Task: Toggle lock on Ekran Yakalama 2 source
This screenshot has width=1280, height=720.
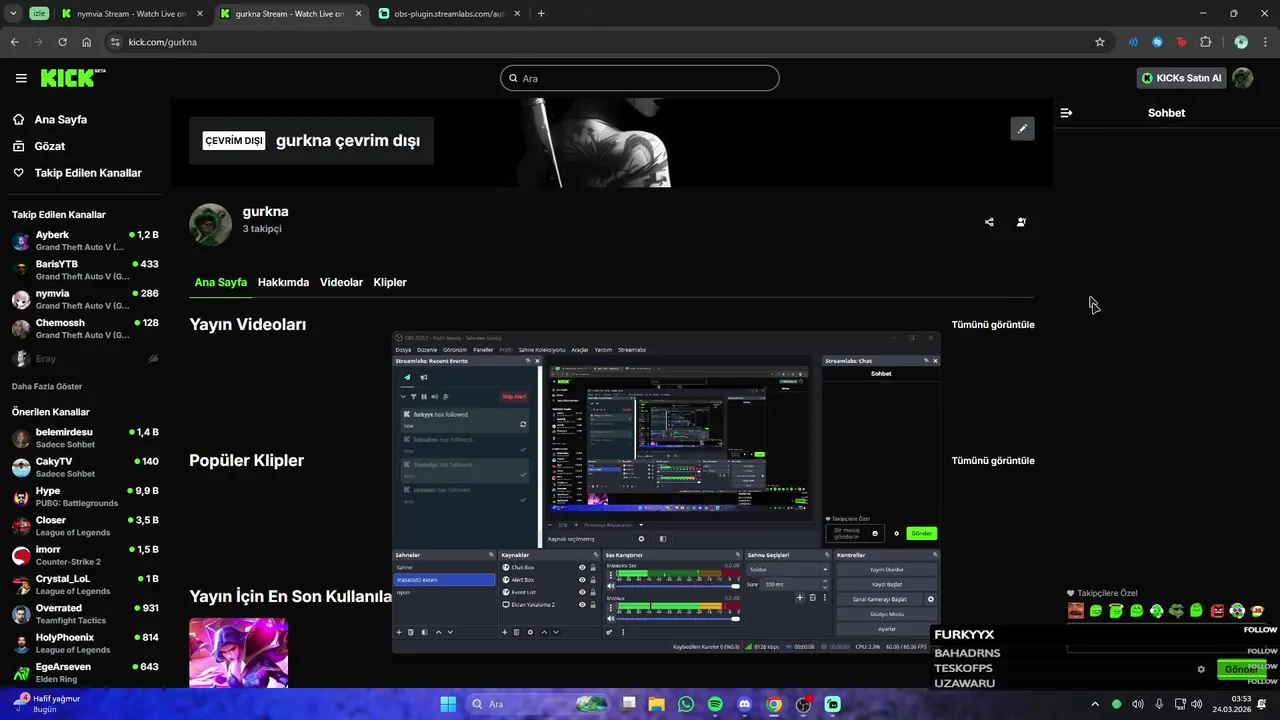Action: 593,605
